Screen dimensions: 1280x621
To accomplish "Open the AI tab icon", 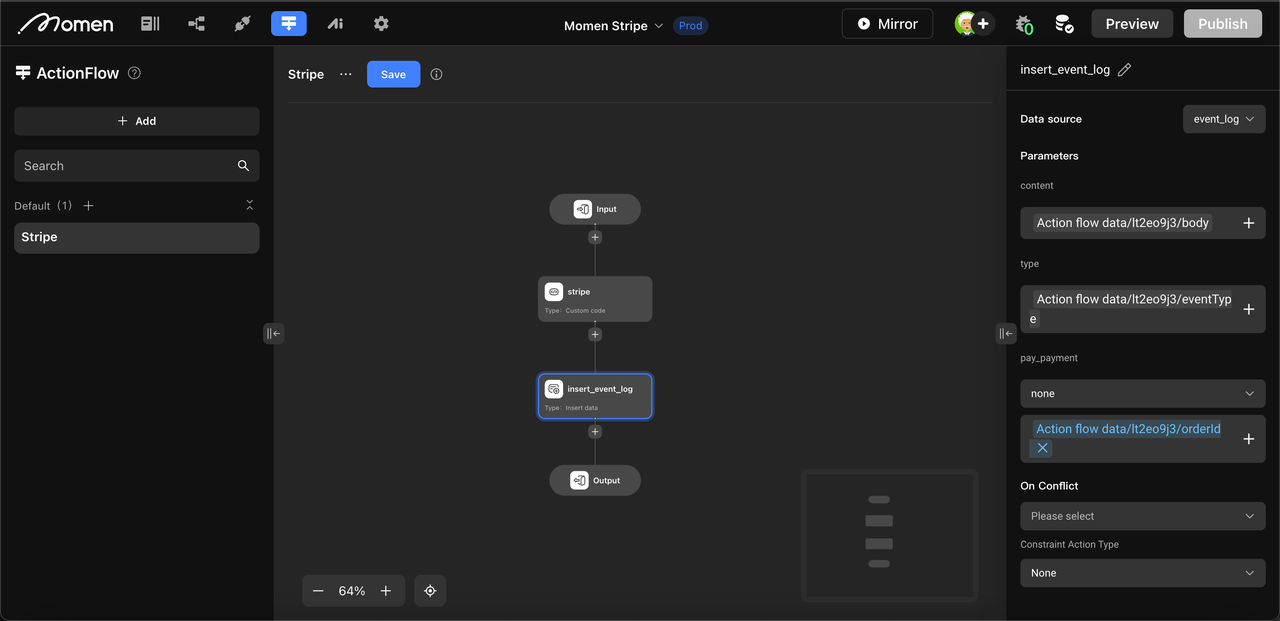I will [335, 23].
